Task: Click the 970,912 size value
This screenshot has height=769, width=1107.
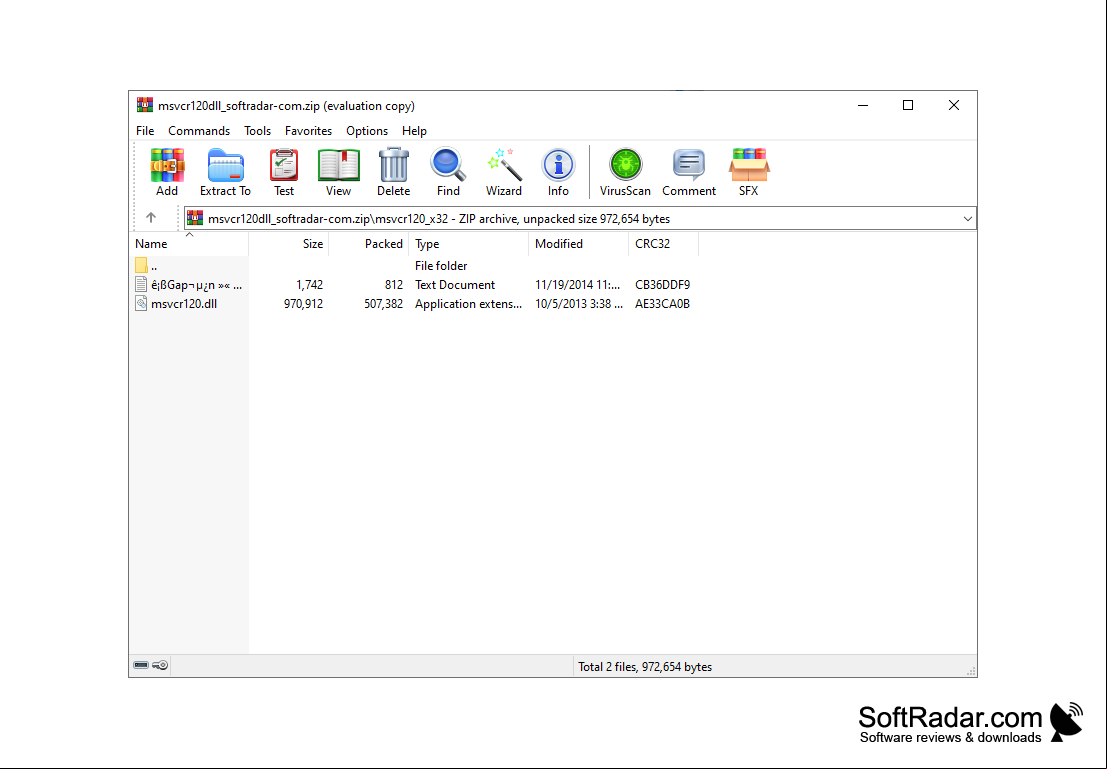Action: [304, 304]
